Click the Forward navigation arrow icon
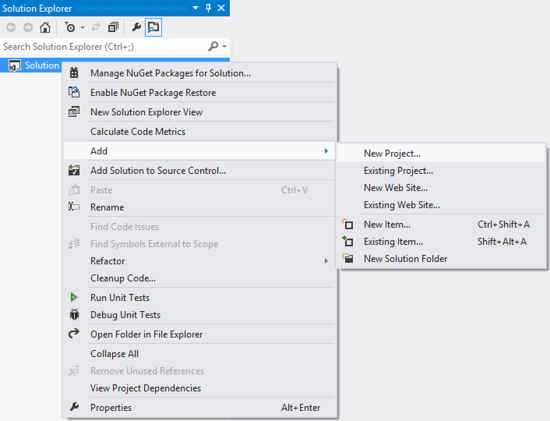This screenshot has height=421, width=550. point(28,27)
